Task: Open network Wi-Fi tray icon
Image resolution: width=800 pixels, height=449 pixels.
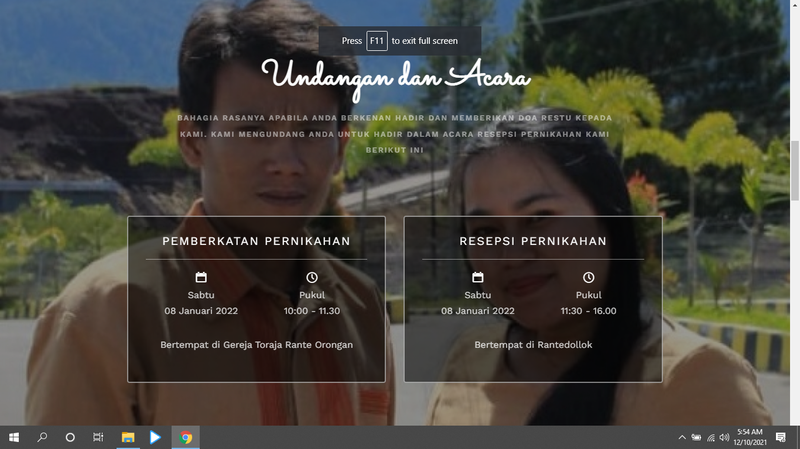Action: click(x=711, y=437)
